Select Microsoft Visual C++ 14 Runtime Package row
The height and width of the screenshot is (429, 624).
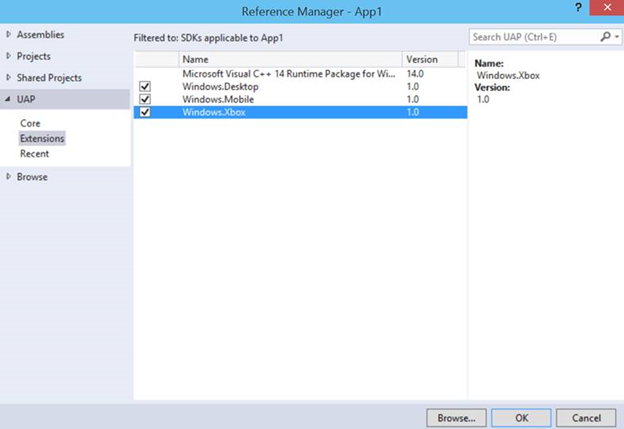tap(300, 74)
